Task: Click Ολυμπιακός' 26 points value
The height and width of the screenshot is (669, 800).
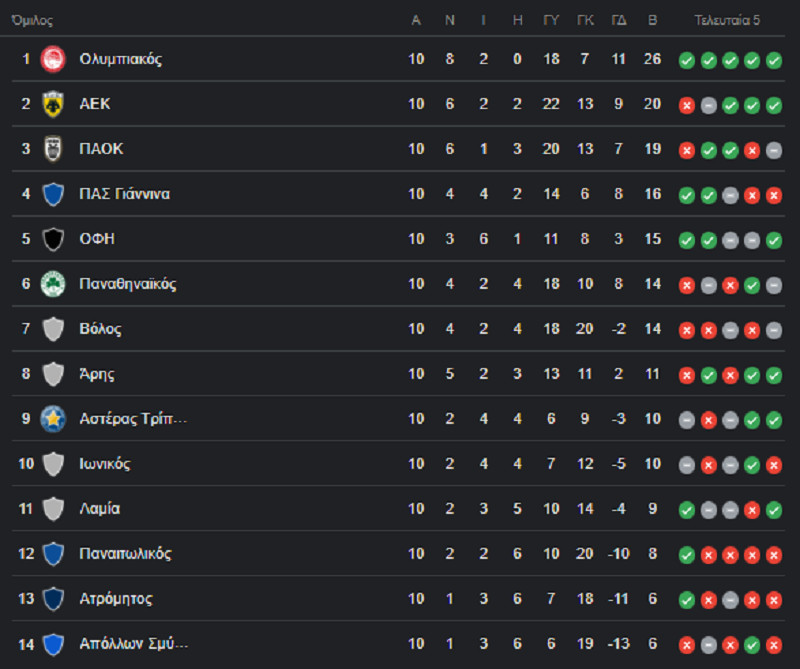Action: pyautogui.click(x=652, y=59)
